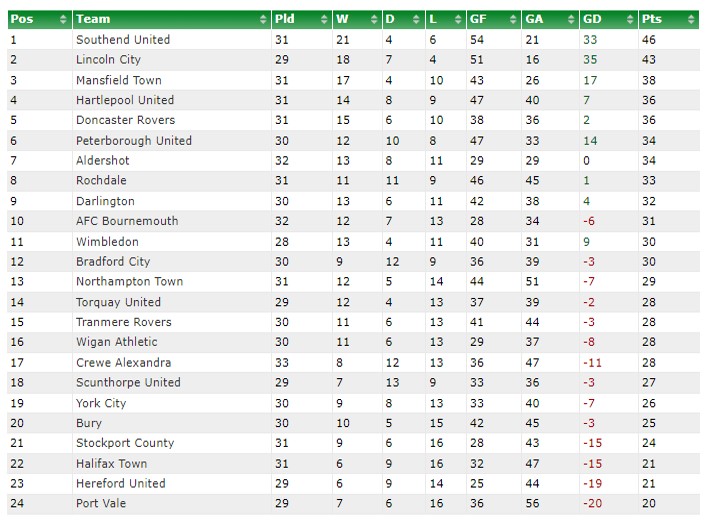Click Lincoln City's goal difference value 35
The height and width of the screenshot is (524, 706).
tap(590, 59)
